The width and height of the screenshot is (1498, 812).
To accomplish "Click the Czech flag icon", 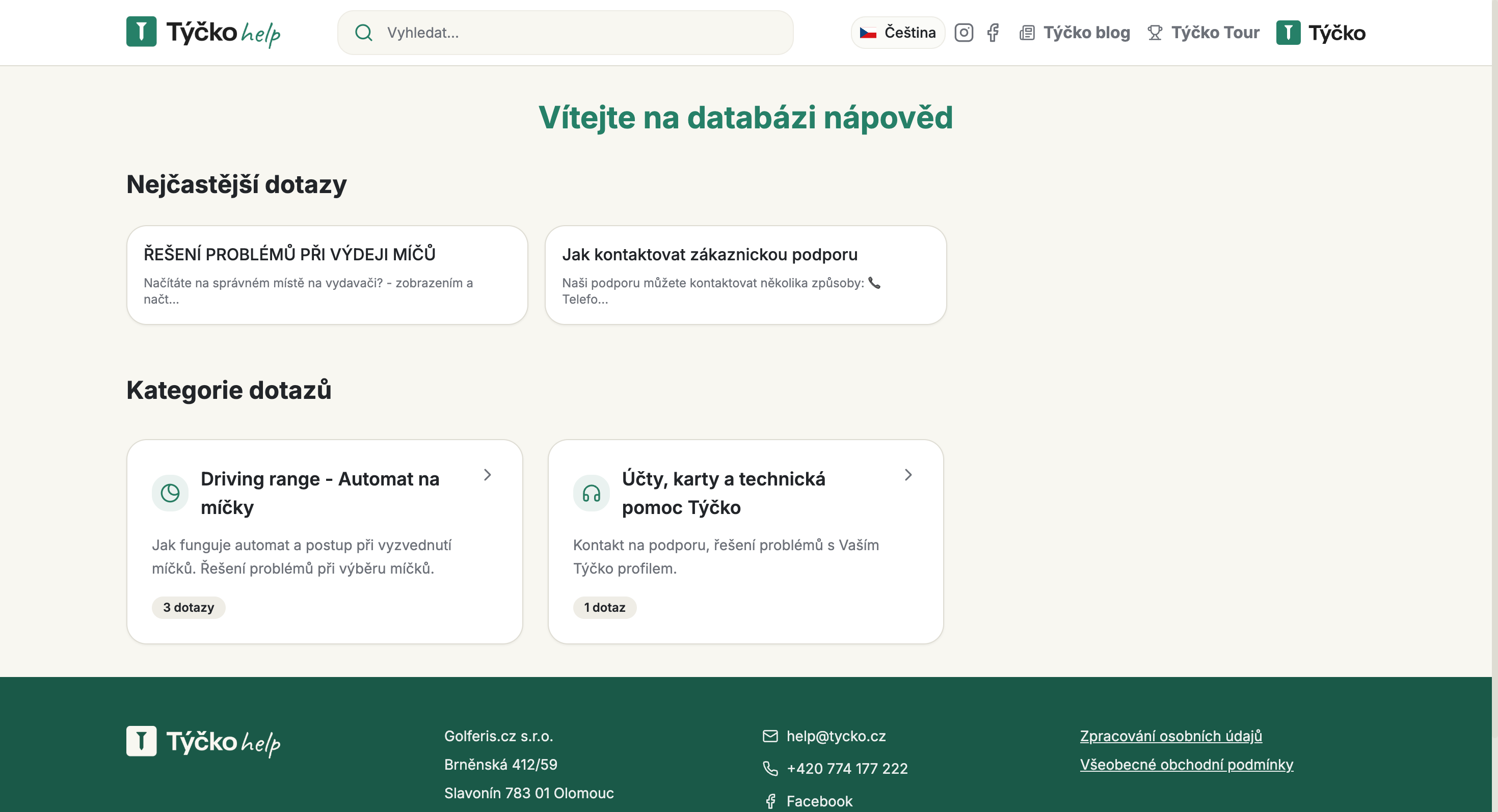I will click(x=868, y=33).
